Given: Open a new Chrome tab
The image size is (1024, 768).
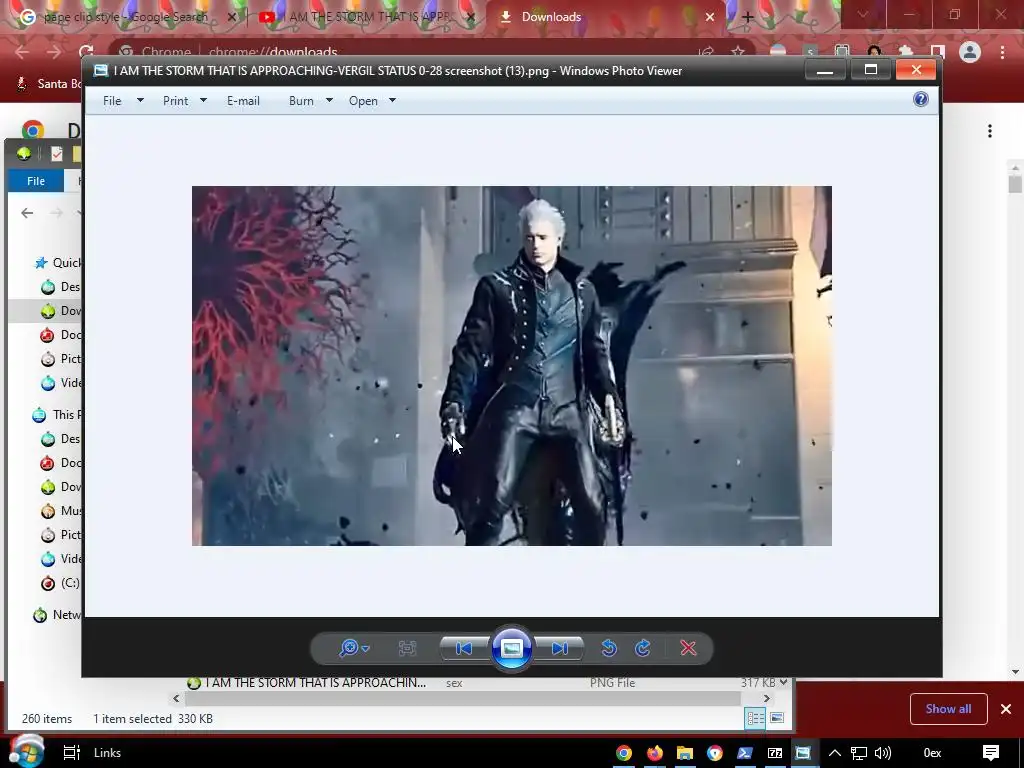Looking at the screenshot, I should click(748, 17).
